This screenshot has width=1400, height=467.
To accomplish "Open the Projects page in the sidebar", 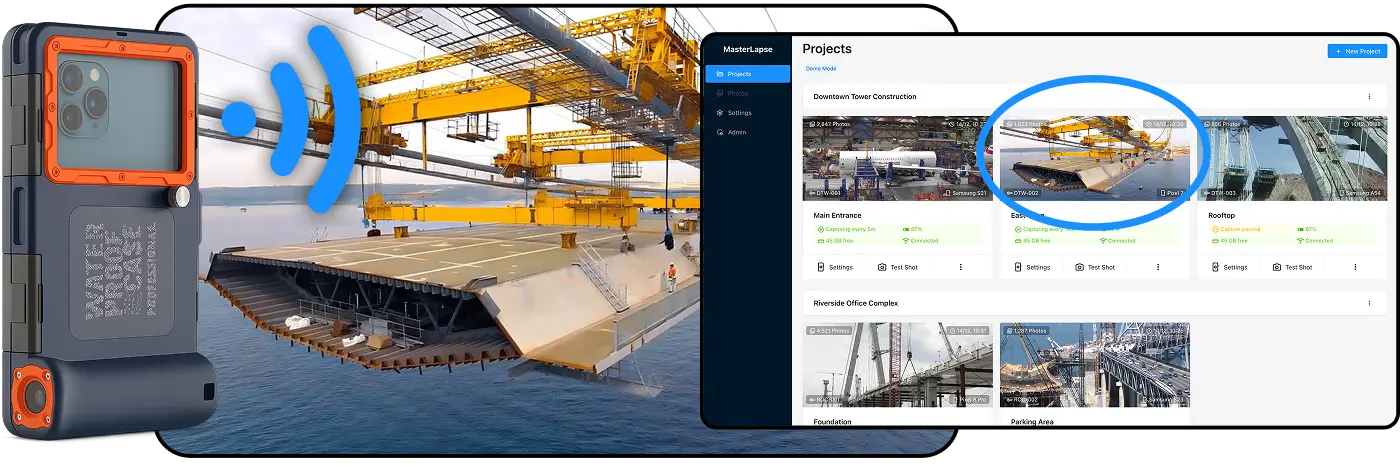I will point(747,74).
